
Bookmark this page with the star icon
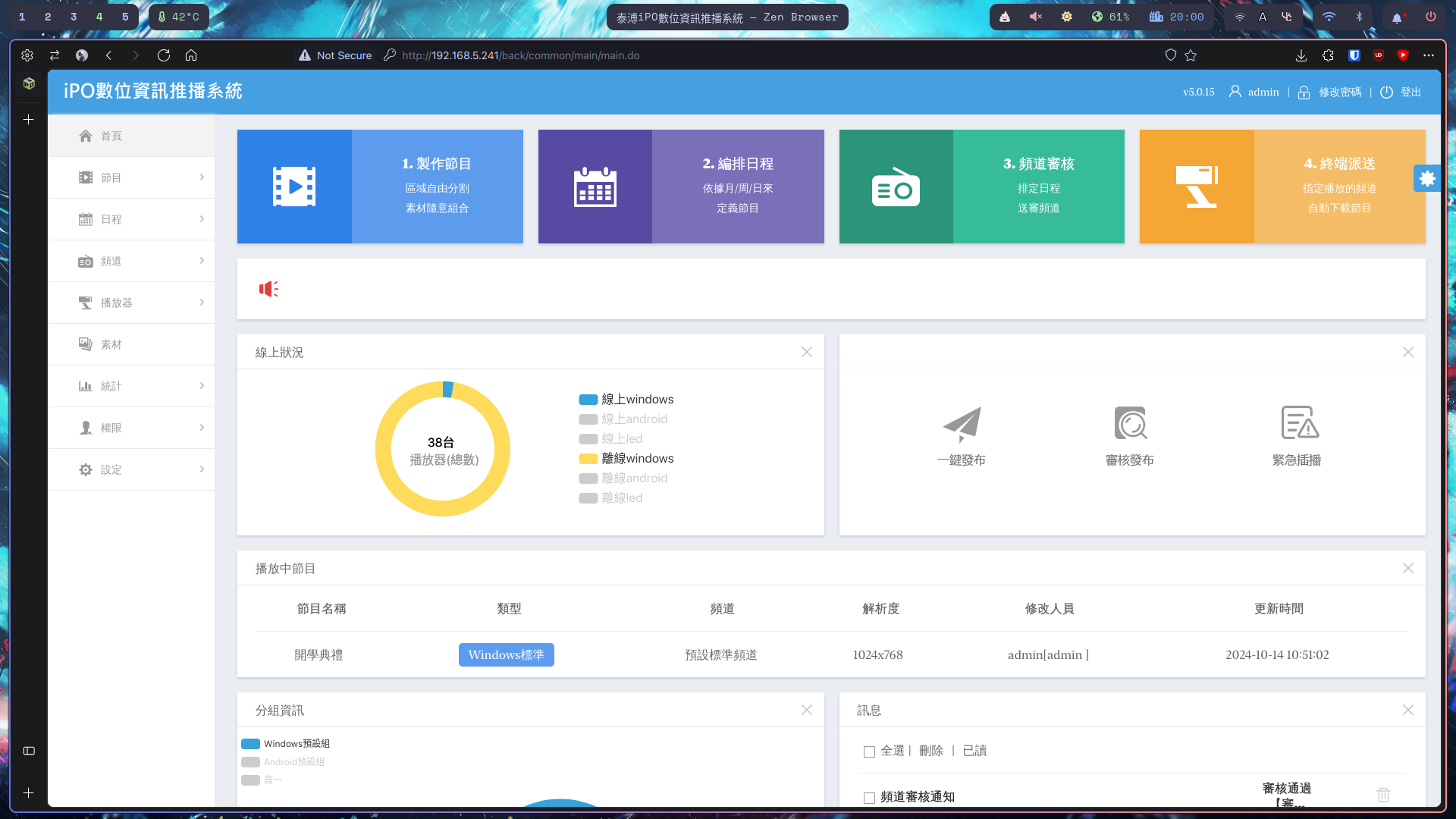pyautogui.click(x=1191, y=55)
